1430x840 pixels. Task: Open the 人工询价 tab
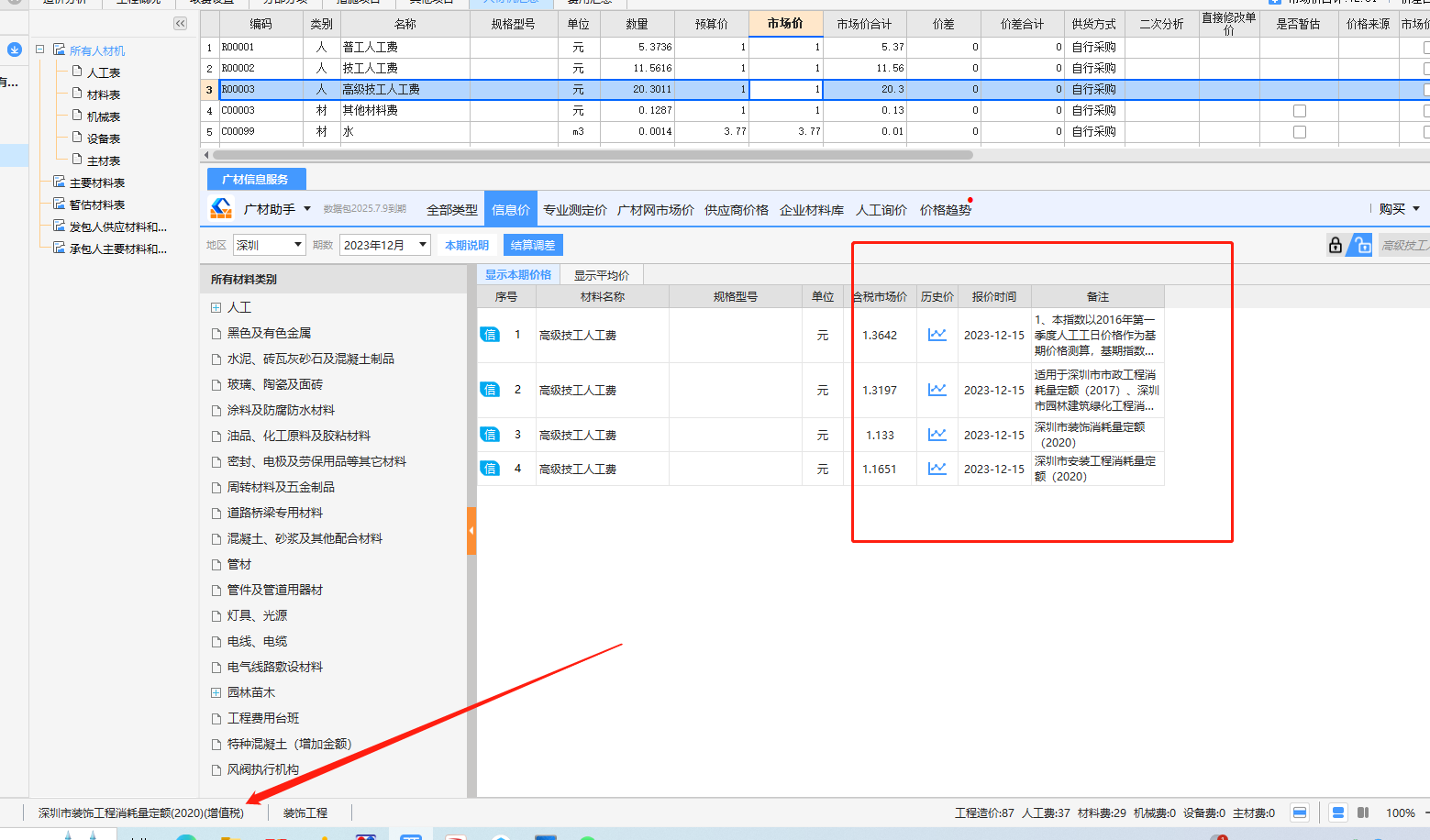pos(881,210)
